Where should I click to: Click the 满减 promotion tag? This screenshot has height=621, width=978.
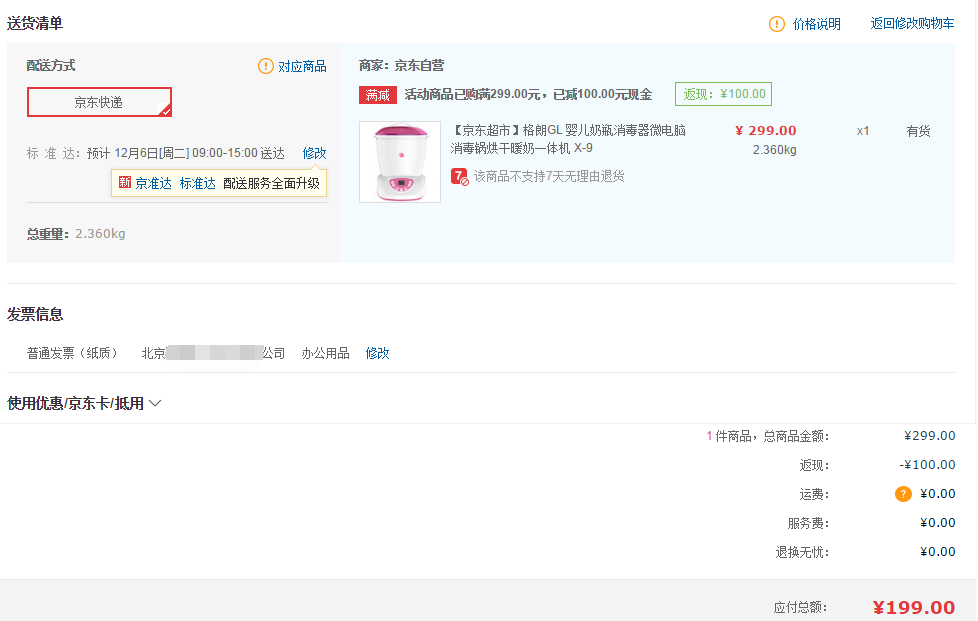(x=378, y=95)
